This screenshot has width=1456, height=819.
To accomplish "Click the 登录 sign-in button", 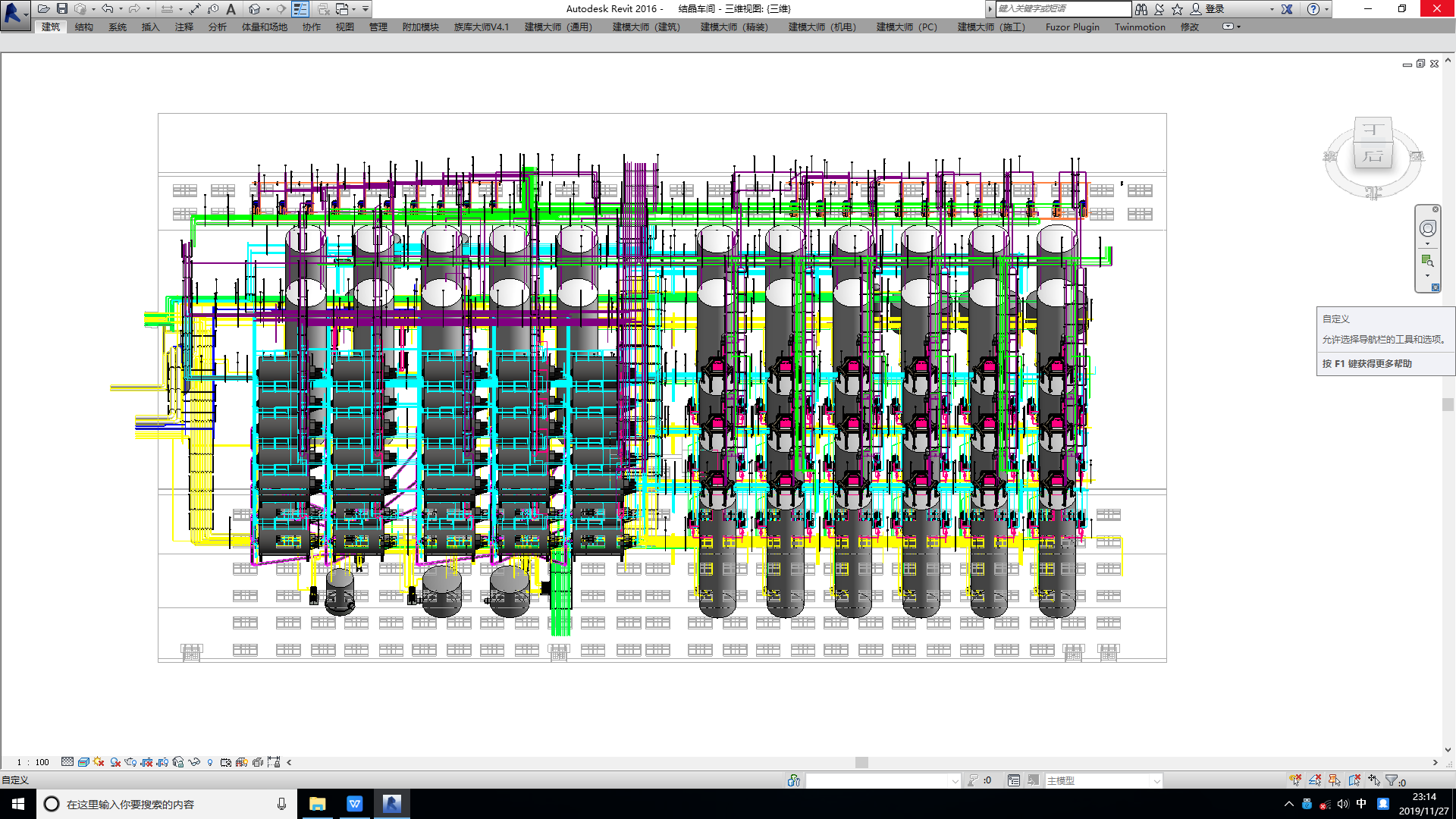I will click(1207, 9).
